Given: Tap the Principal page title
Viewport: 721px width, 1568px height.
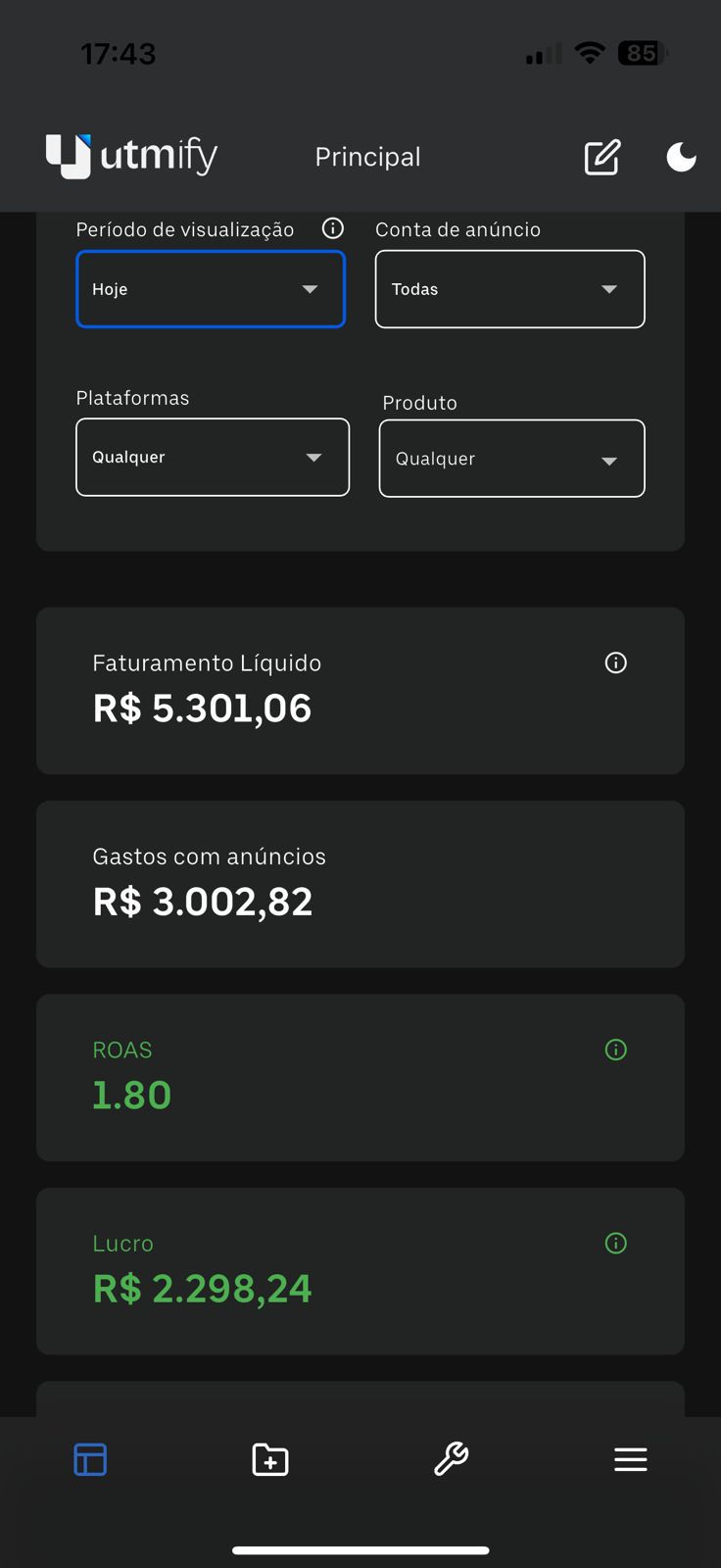Looking at the screenshot, I should point(367,157).
